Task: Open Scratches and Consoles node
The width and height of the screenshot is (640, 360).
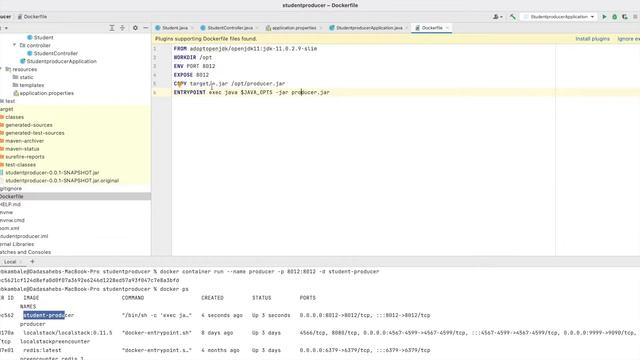Action: [26, 252]
